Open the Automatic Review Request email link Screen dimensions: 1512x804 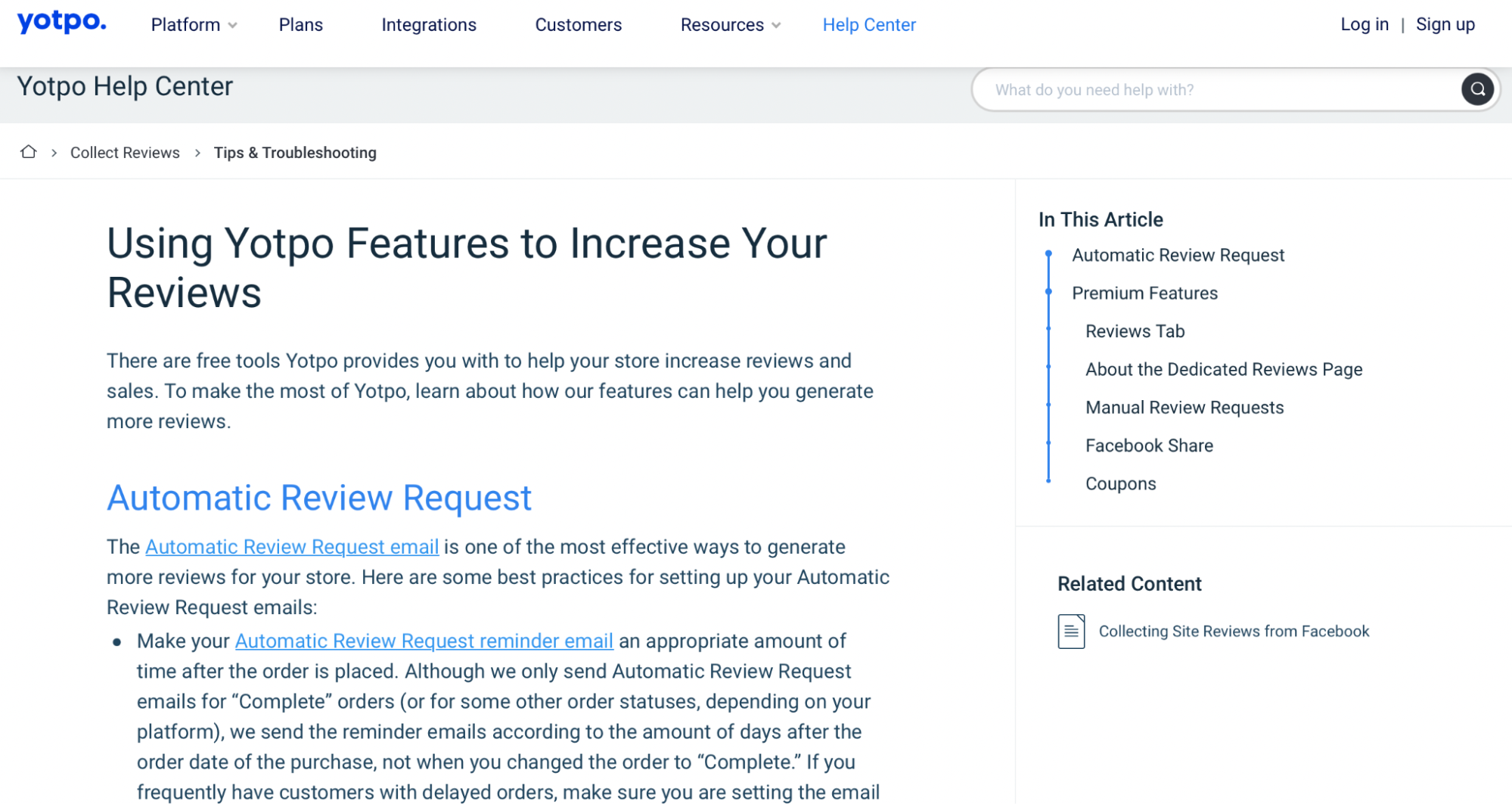tap(292, 547)
